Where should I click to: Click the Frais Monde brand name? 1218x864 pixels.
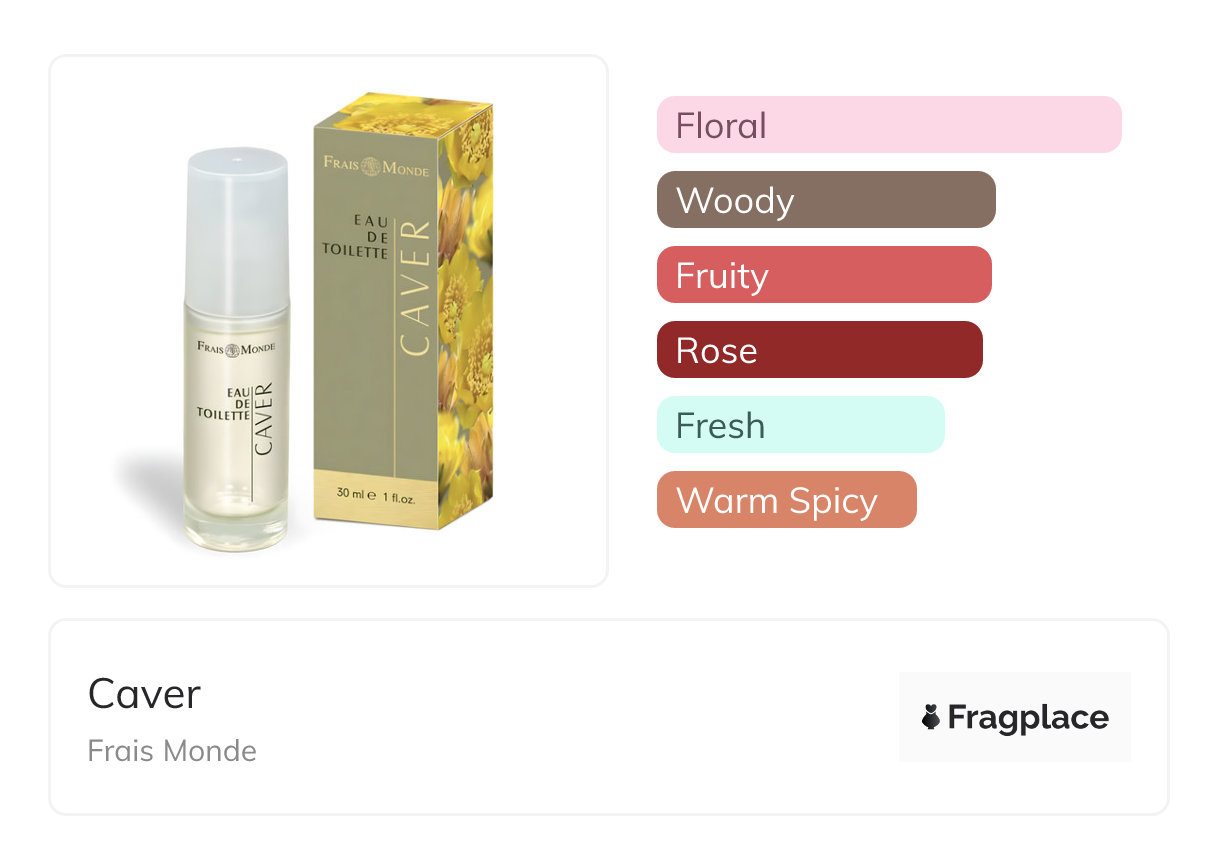click(172, 750)
